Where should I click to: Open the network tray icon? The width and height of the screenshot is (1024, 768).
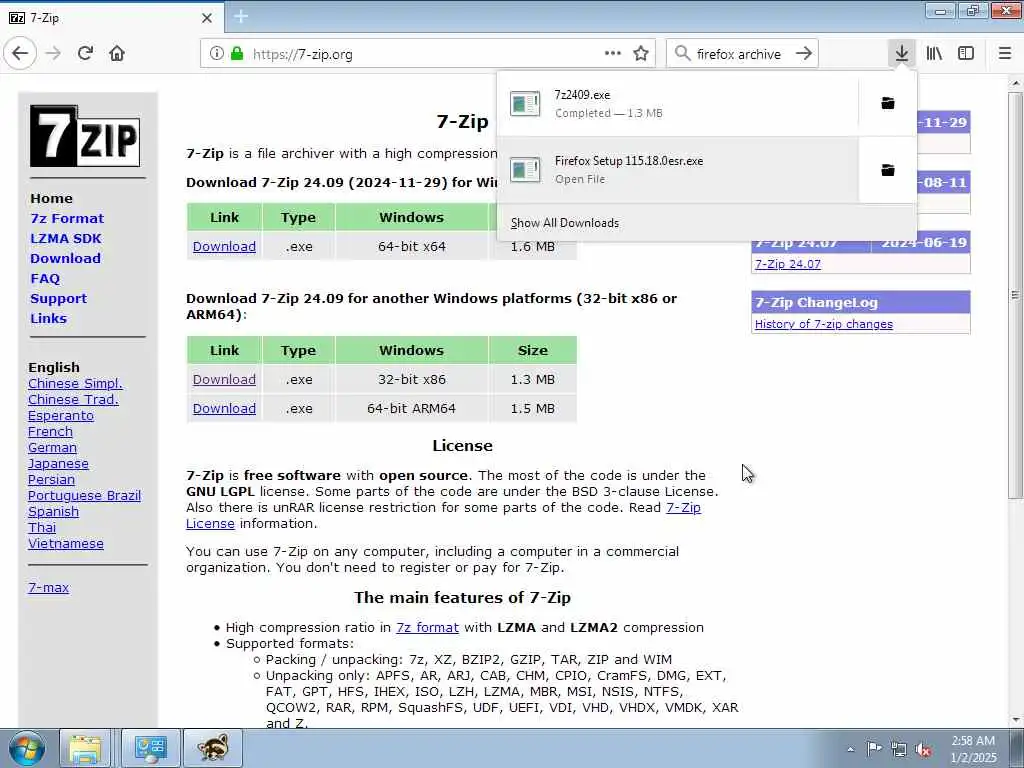(x=899, y=749)
